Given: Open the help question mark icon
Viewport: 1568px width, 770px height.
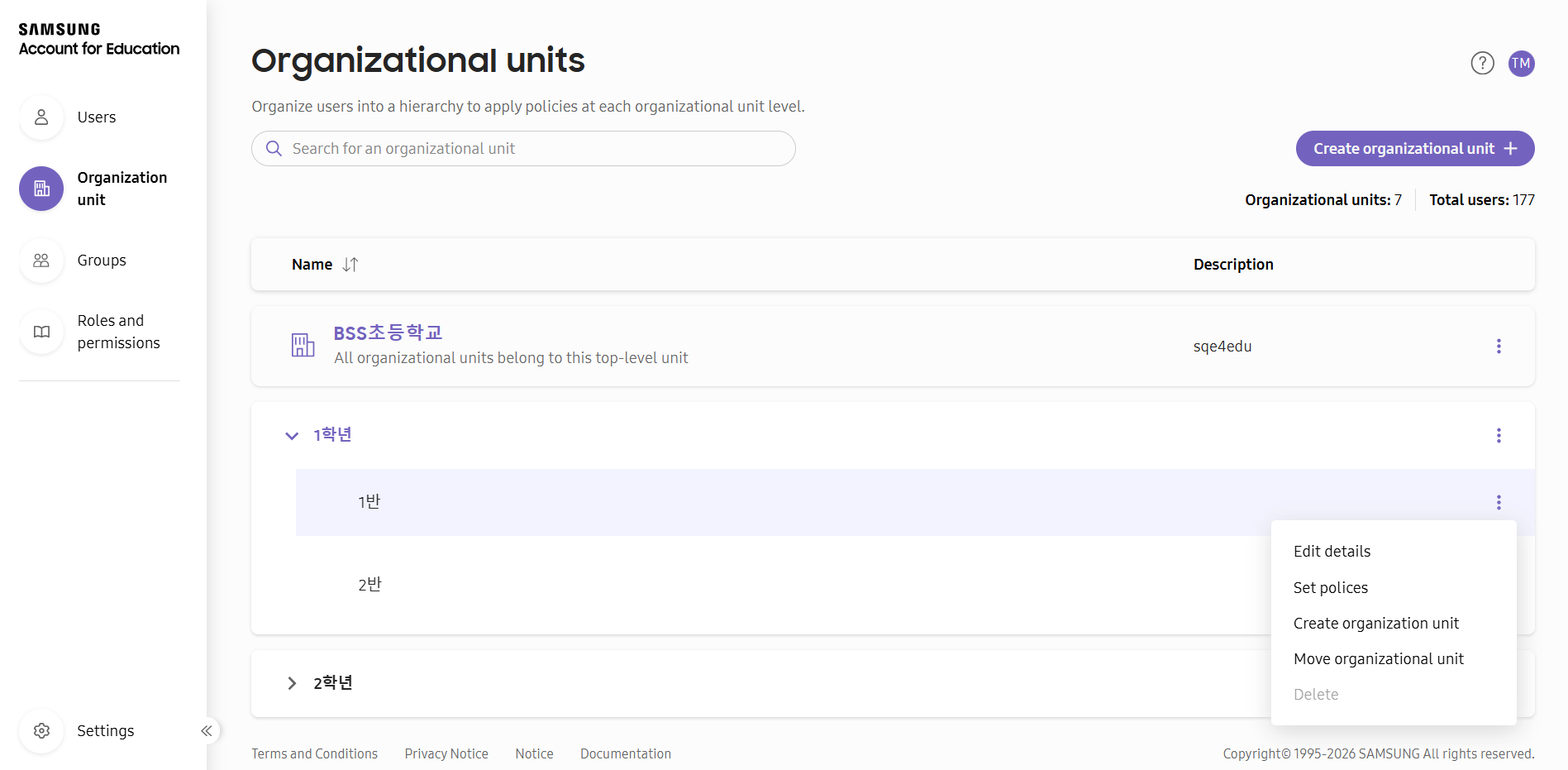Looking at the screenshot, I should click(1483, 63).
